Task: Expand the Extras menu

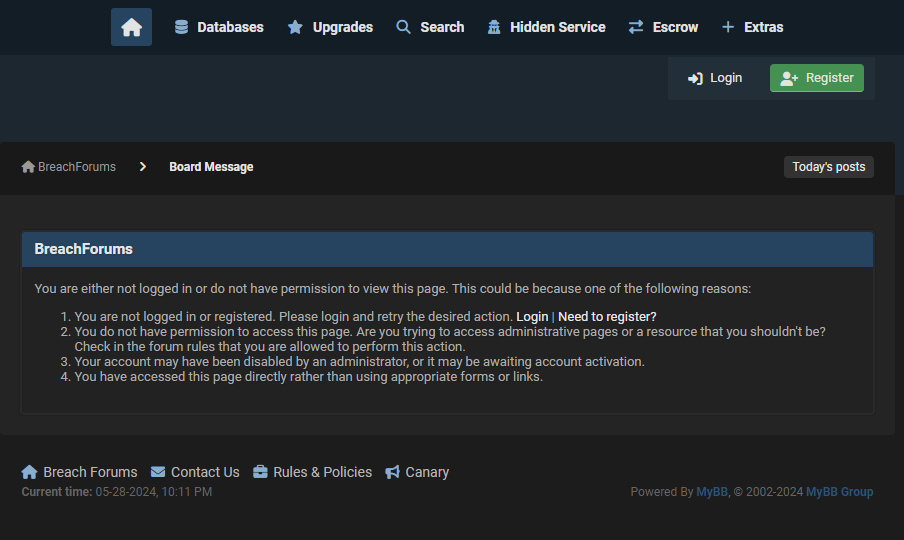Action: coord(752,27)
